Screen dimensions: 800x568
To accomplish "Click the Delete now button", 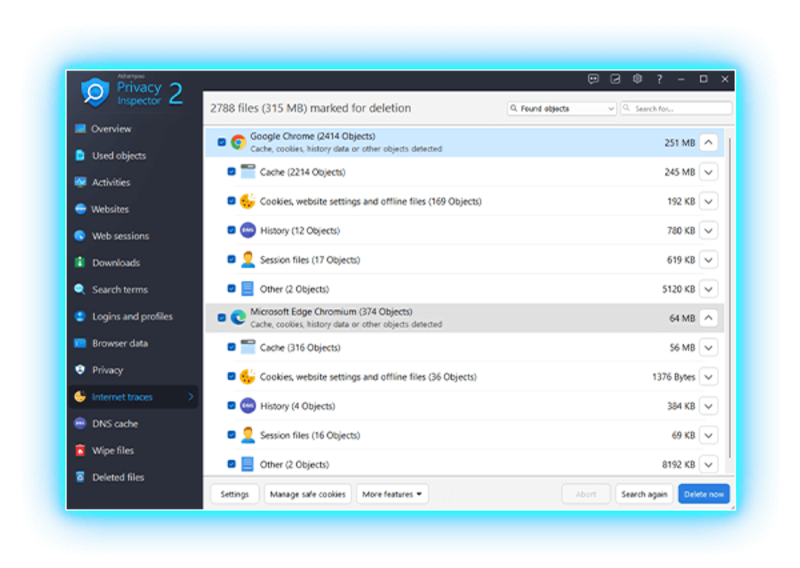I will click(704, 494).
